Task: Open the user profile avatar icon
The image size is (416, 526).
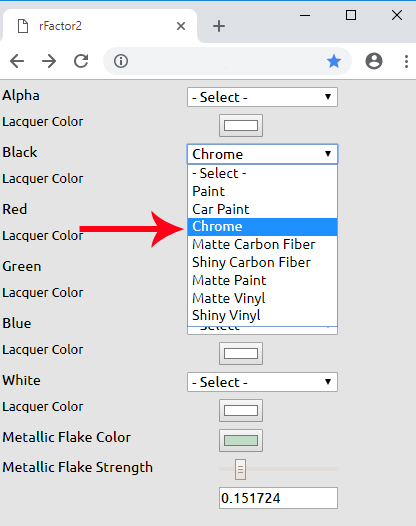Action: (374, 61)
